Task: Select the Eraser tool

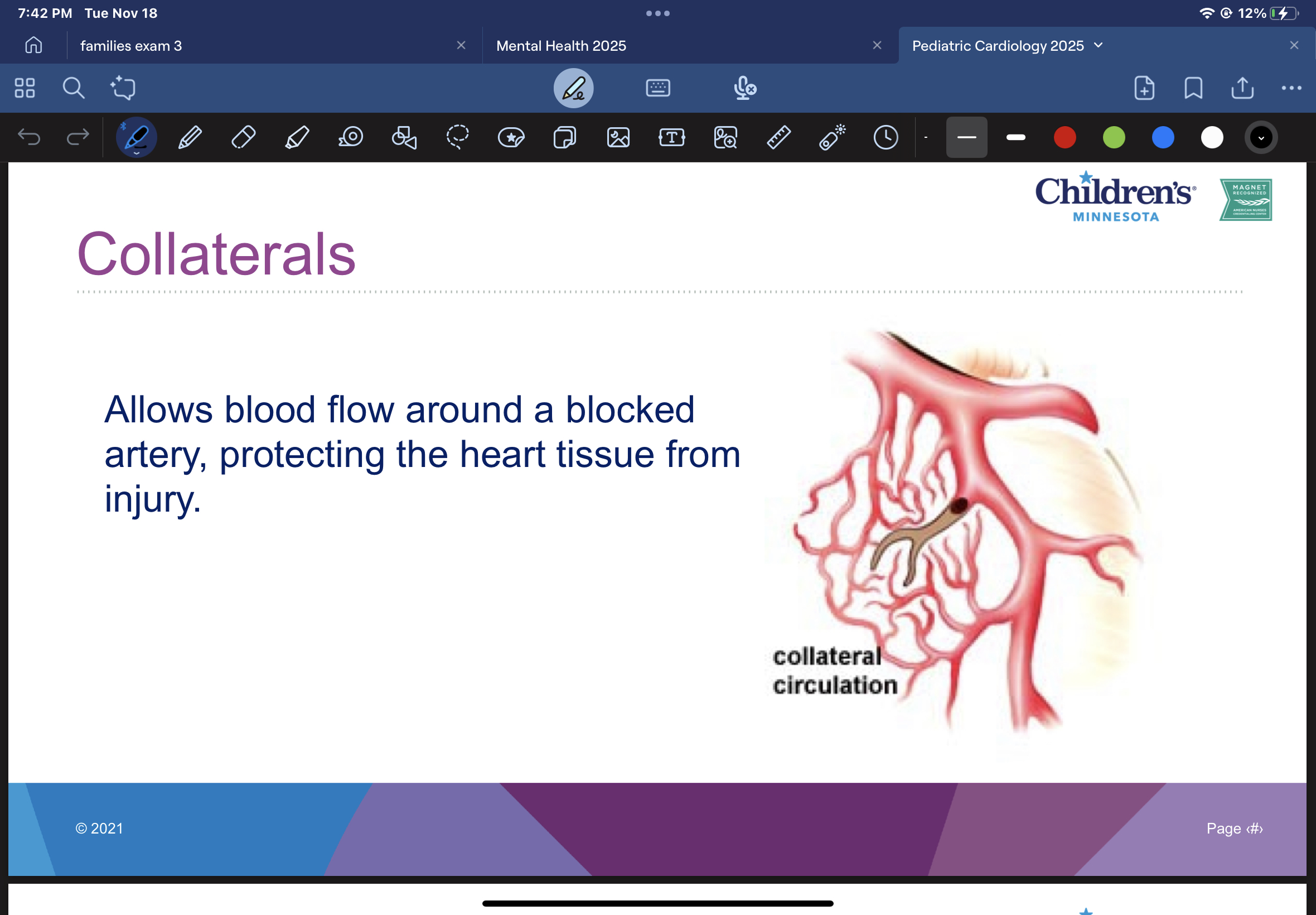Action: 243,137
